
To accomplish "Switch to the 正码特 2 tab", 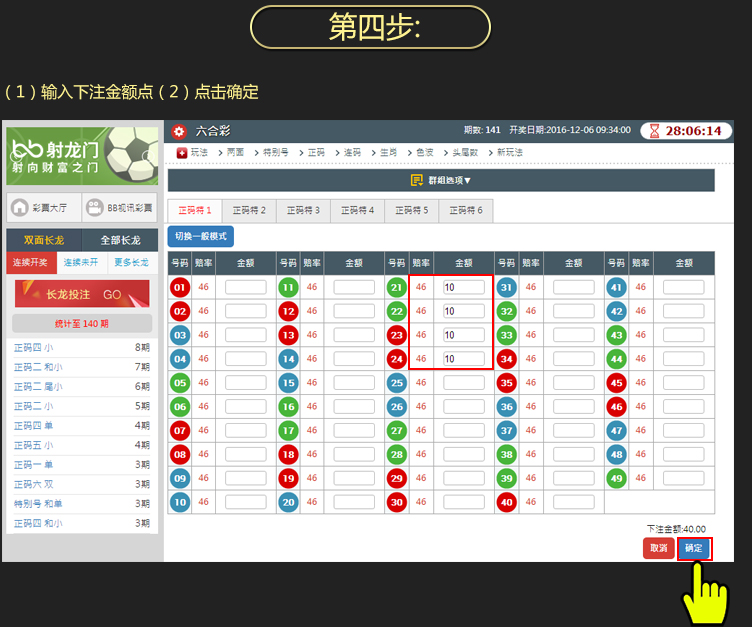I will point(249,210).
